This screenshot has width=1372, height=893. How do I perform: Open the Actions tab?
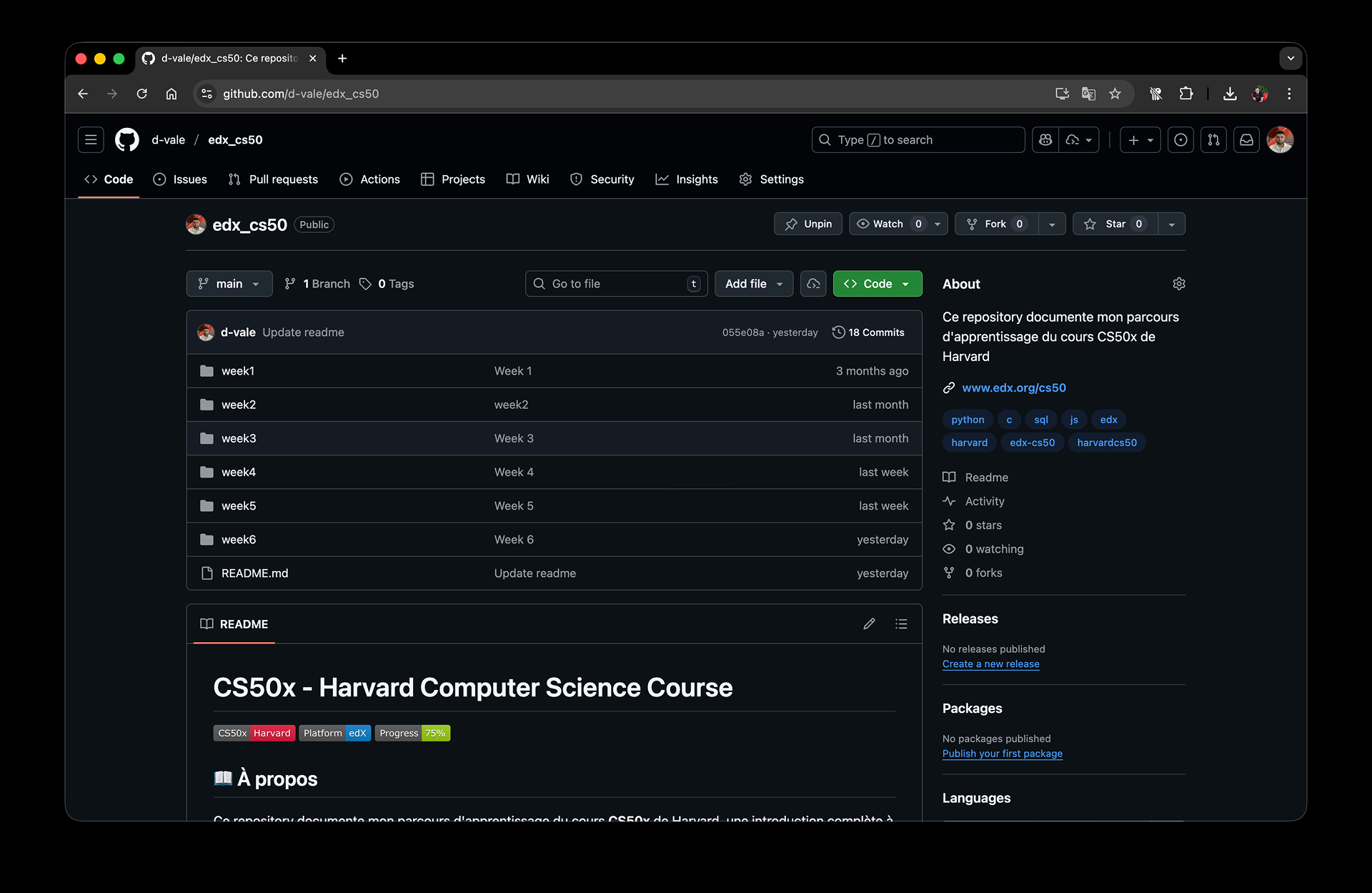click(x=370, y=179)
